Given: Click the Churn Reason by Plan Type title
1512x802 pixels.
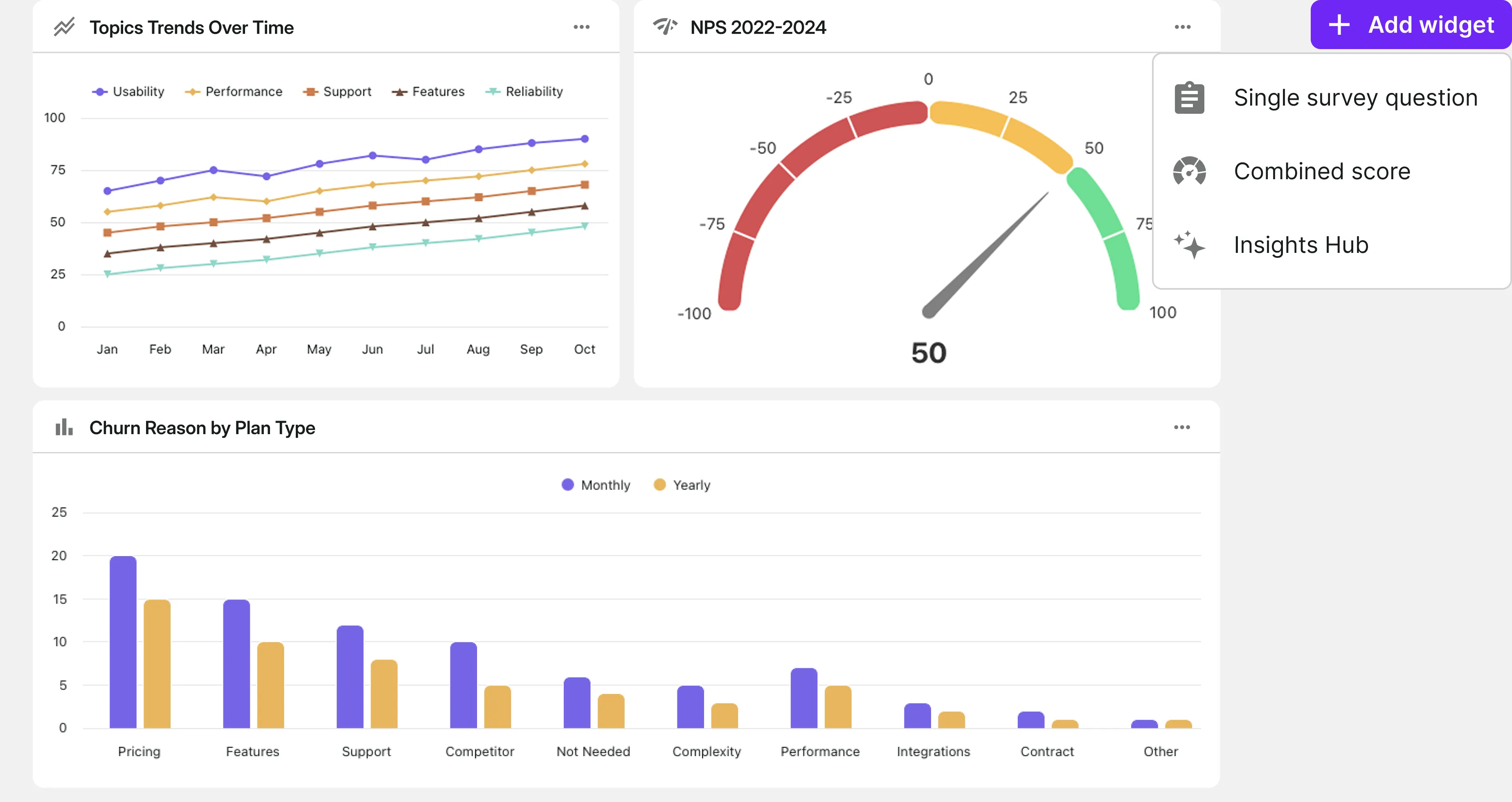Looking at the screenshot, I should 202,428.
